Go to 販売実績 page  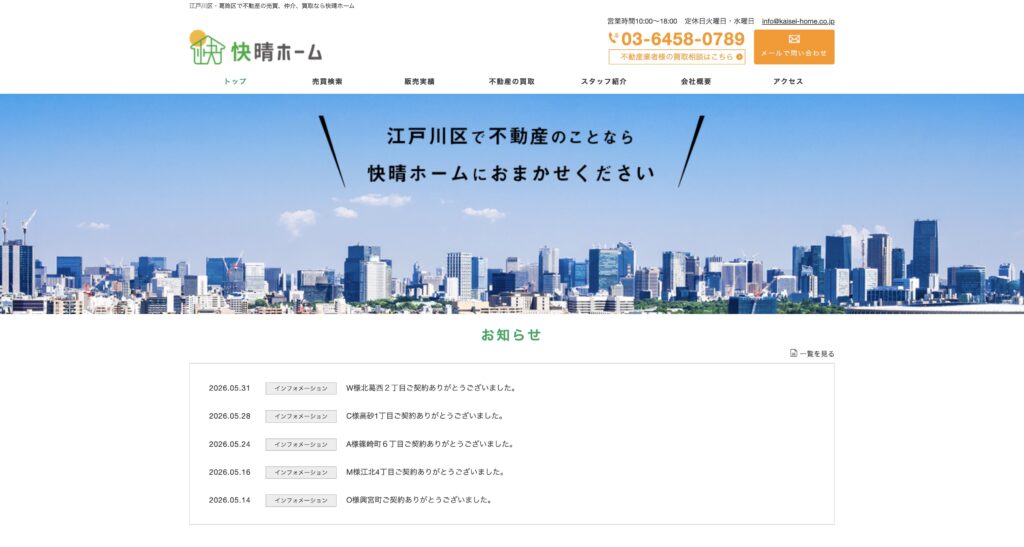click(x=419, y=82)
